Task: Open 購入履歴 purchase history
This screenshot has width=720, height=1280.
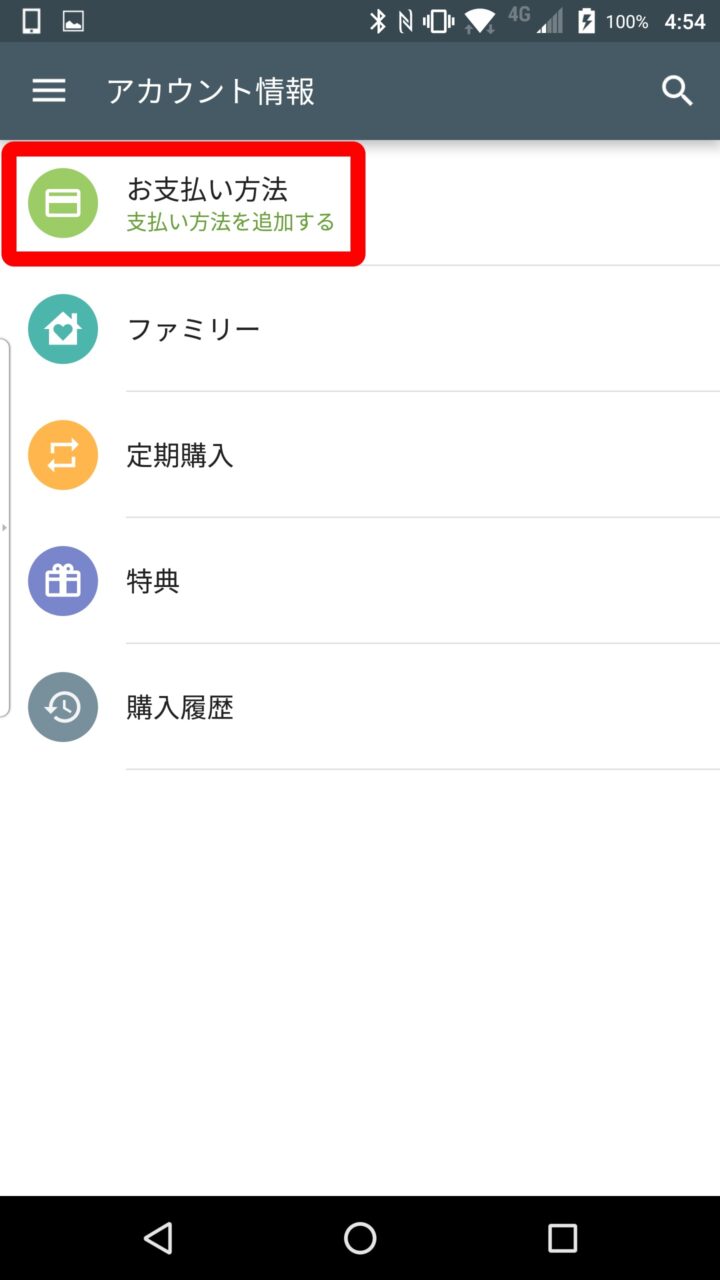Action: point(180,708)
